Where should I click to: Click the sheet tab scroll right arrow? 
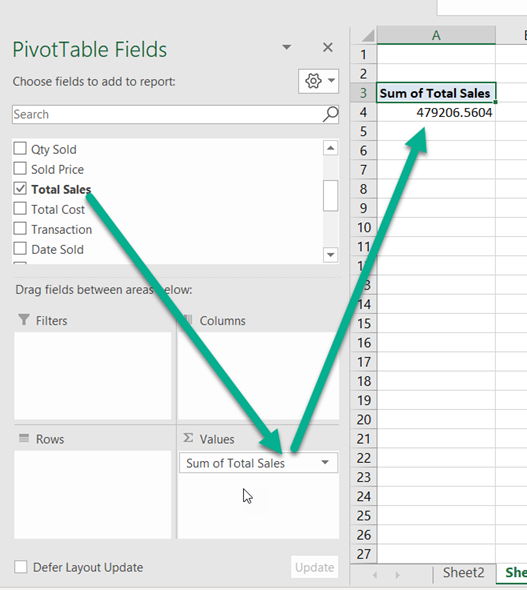pos(398,575)
